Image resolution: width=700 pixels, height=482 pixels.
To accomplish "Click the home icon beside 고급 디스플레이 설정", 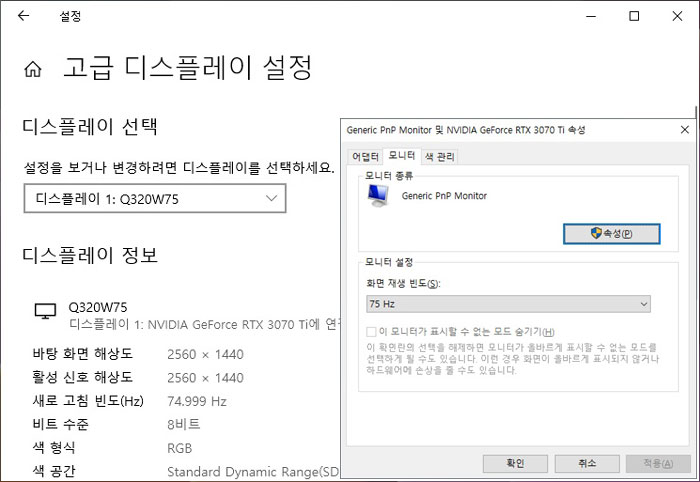I will coord(33,70).
